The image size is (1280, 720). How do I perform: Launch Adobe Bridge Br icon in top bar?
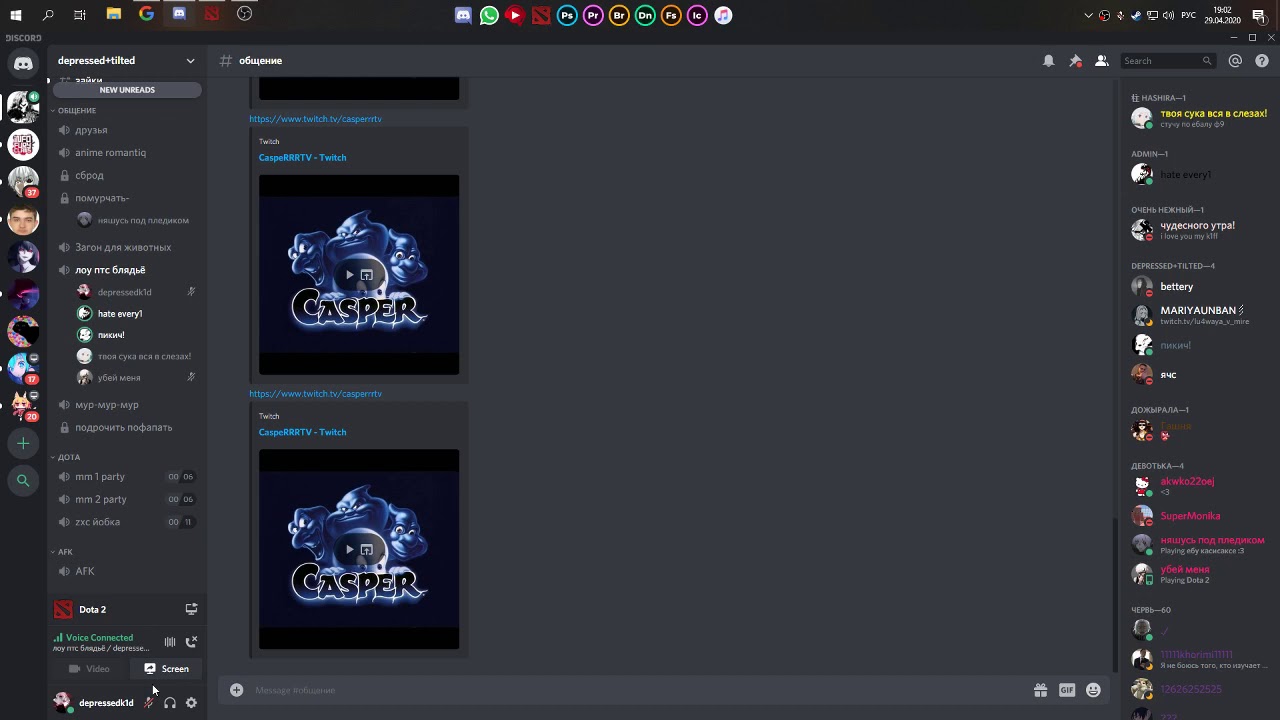click(x=619, y=15)
